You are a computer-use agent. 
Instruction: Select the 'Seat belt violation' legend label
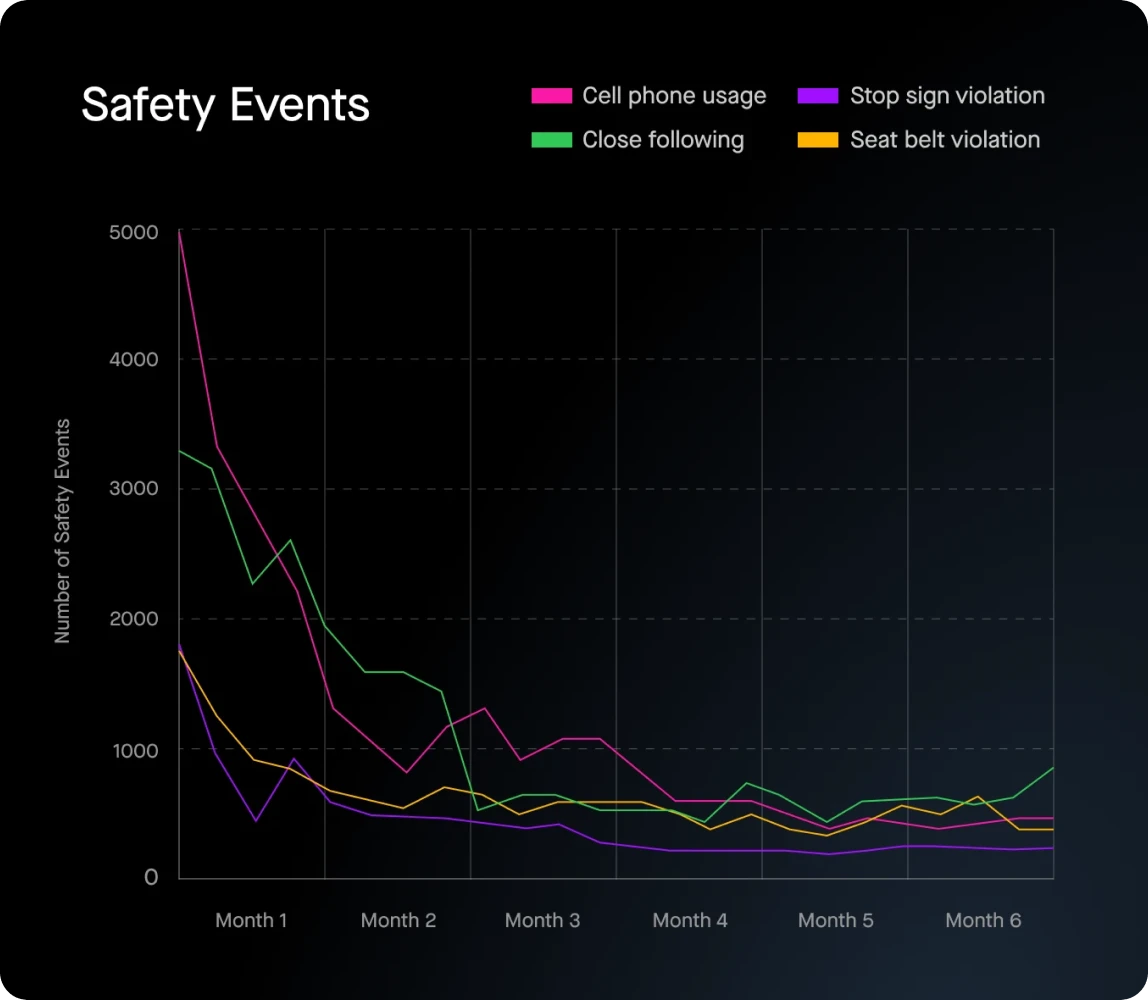(x=945, y=140)
